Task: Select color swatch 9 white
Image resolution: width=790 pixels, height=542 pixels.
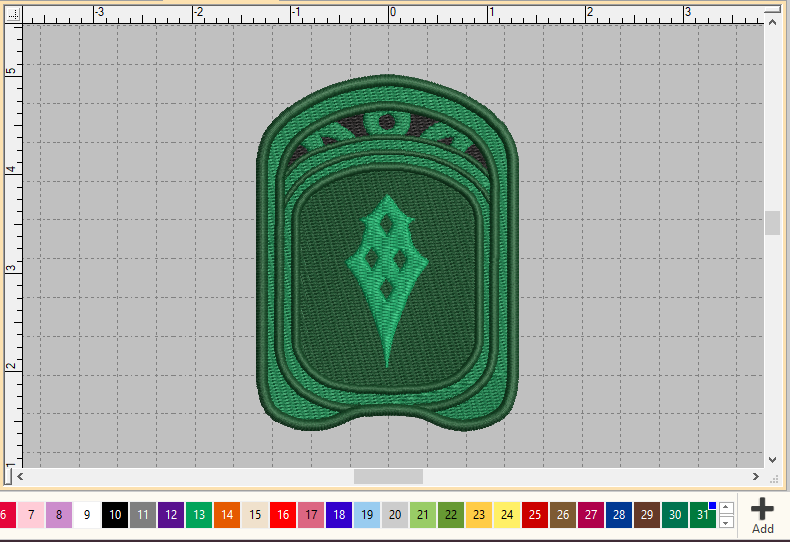Action: point(87,515)
